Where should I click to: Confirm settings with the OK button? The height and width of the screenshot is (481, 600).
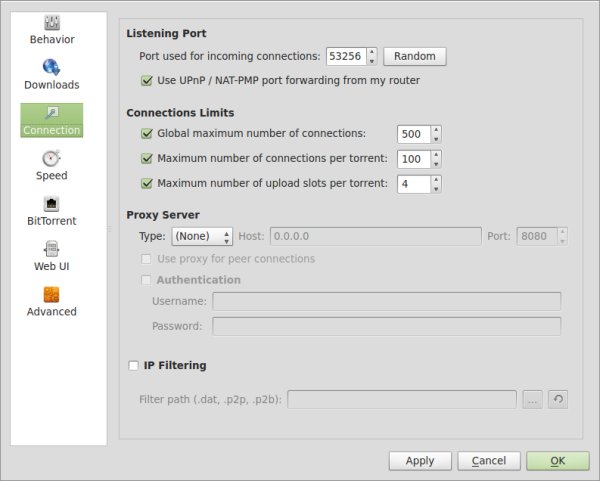click(557, 461)
